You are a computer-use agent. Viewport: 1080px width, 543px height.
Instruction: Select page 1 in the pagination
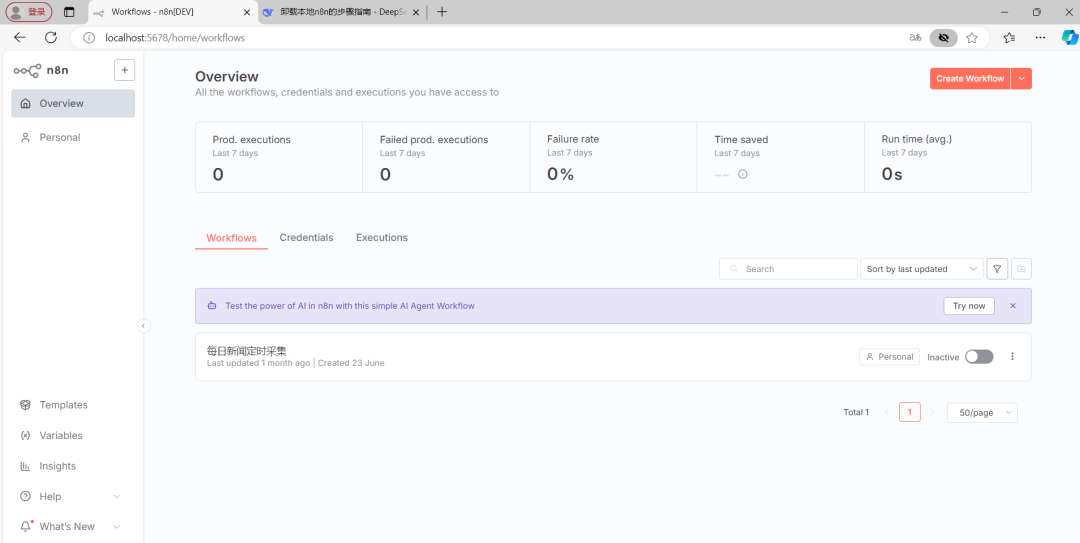coord(910,413)
